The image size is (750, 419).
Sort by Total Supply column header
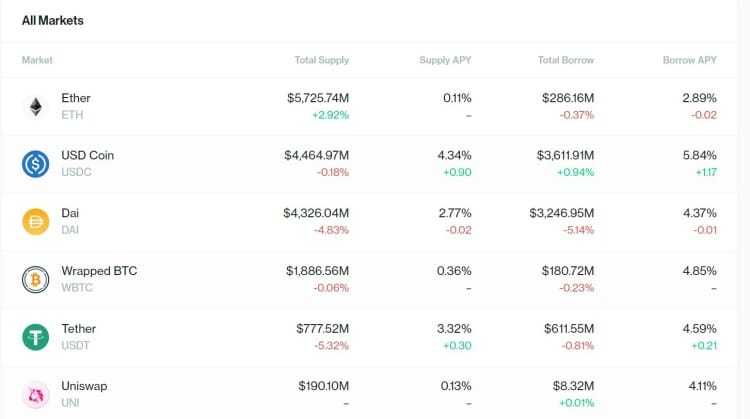click(x=321, y=61)
